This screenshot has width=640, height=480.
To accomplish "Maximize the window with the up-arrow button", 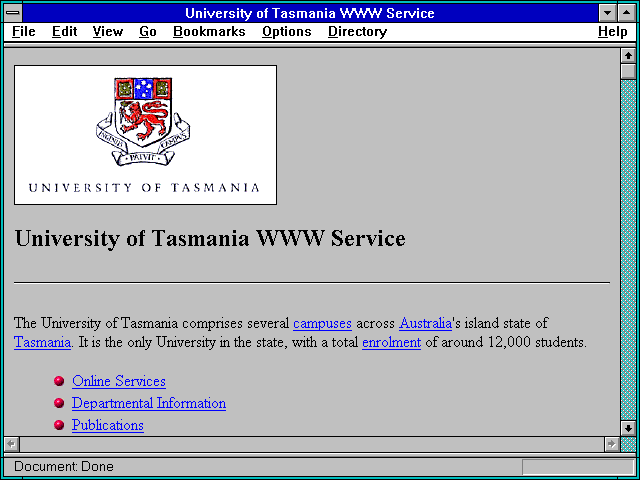I will [x=627, y=13].
